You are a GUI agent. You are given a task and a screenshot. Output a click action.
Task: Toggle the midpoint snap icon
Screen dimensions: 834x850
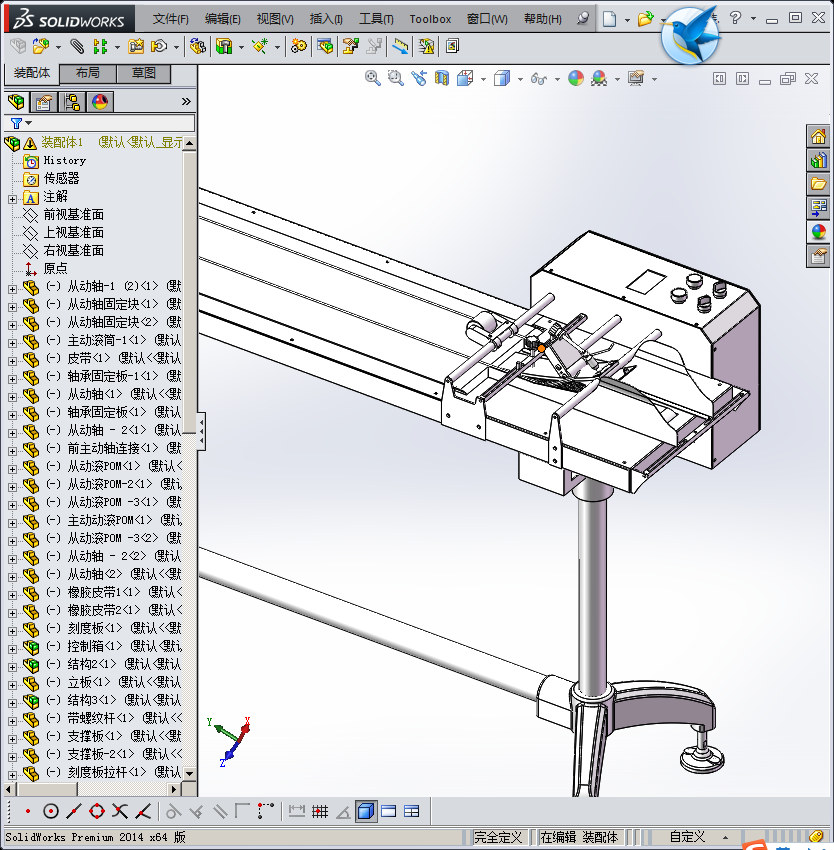[x=74, y=812]
